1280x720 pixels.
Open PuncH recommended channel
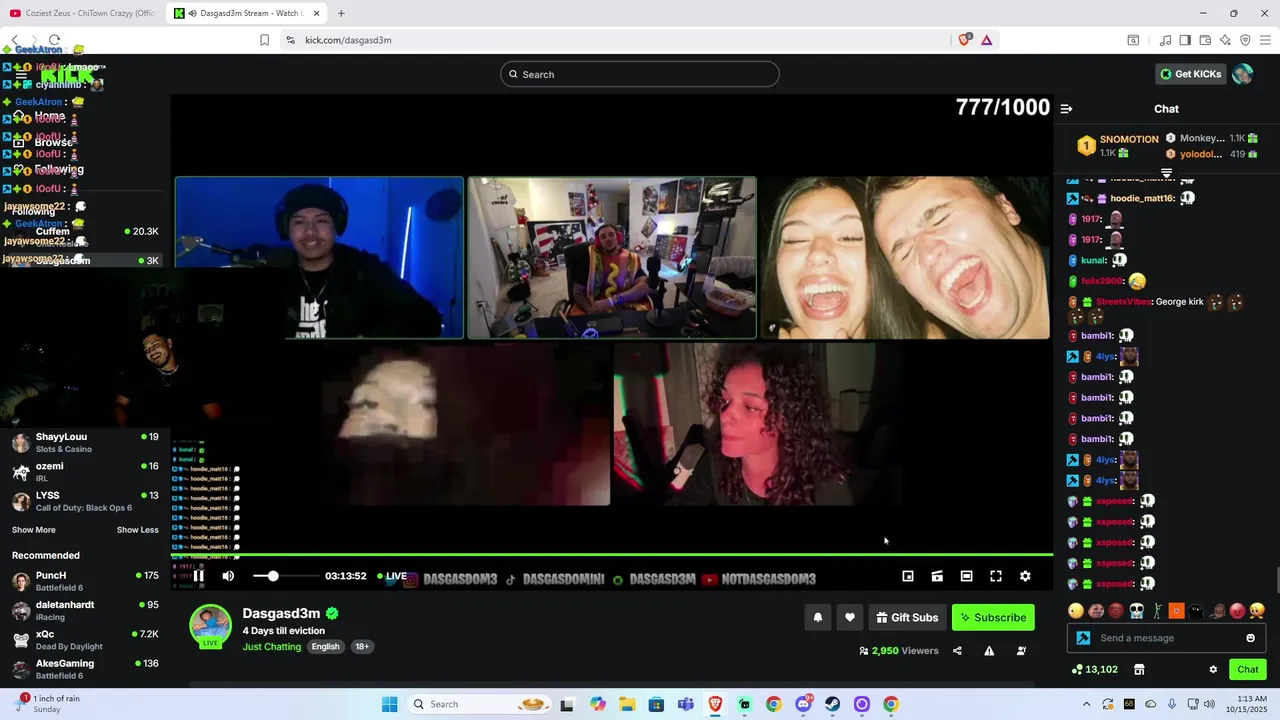pyautogui.click(x=85, y=581)
